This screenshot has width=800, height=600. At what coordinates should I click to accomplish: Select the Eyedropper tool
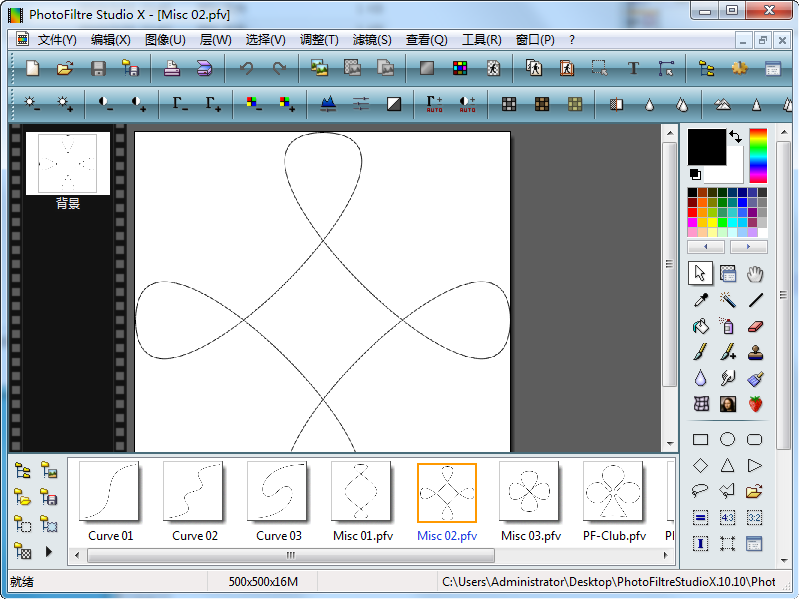click(701, 300)
